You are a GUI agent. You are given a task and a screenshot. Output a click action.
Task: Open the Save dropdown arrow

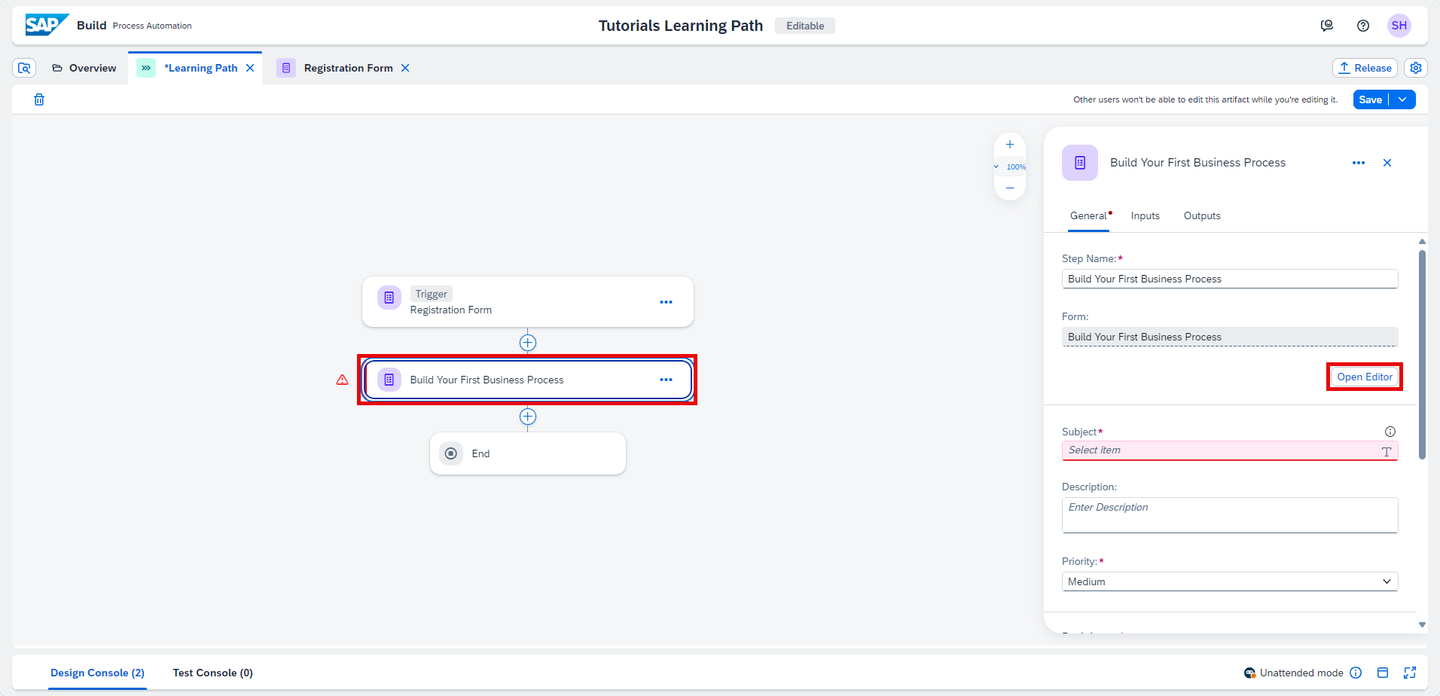click(1403, 99)
